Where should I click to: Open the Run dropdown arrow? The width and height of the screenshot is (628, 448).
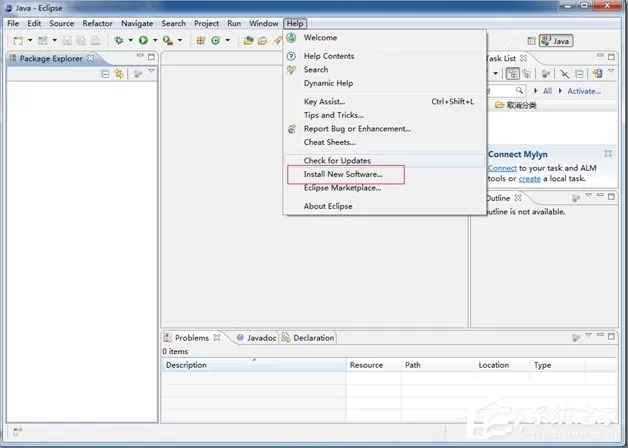(155, 40)
